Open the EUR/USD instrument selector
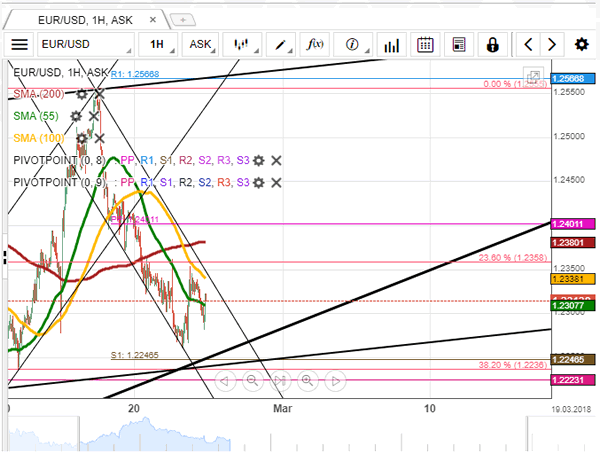The height and width of the screenshot is (454, 600). [x=86, y=44]
